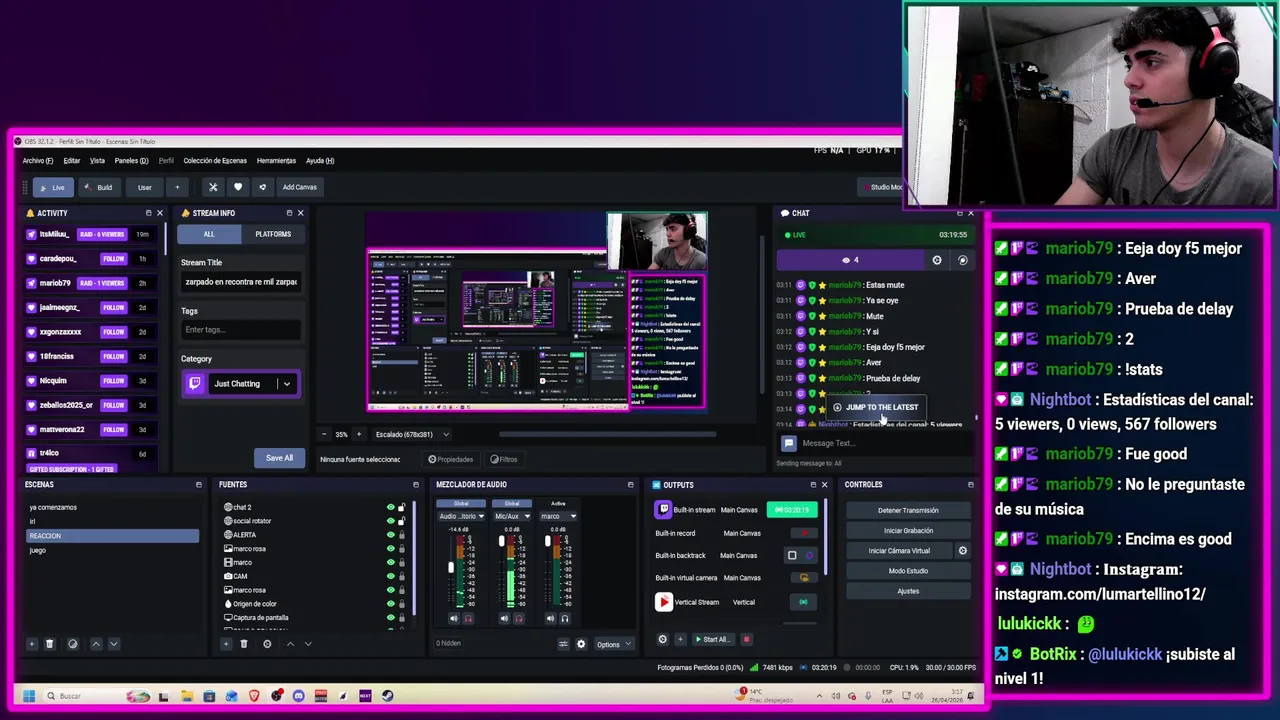Undock the Mezclador de Audio panel

[630, 484]
